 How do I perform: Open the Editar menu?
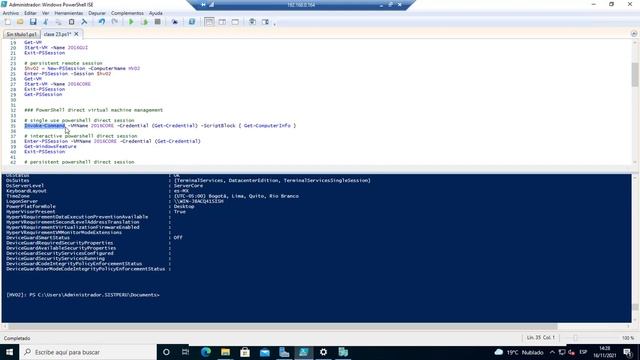pos(30,13)
